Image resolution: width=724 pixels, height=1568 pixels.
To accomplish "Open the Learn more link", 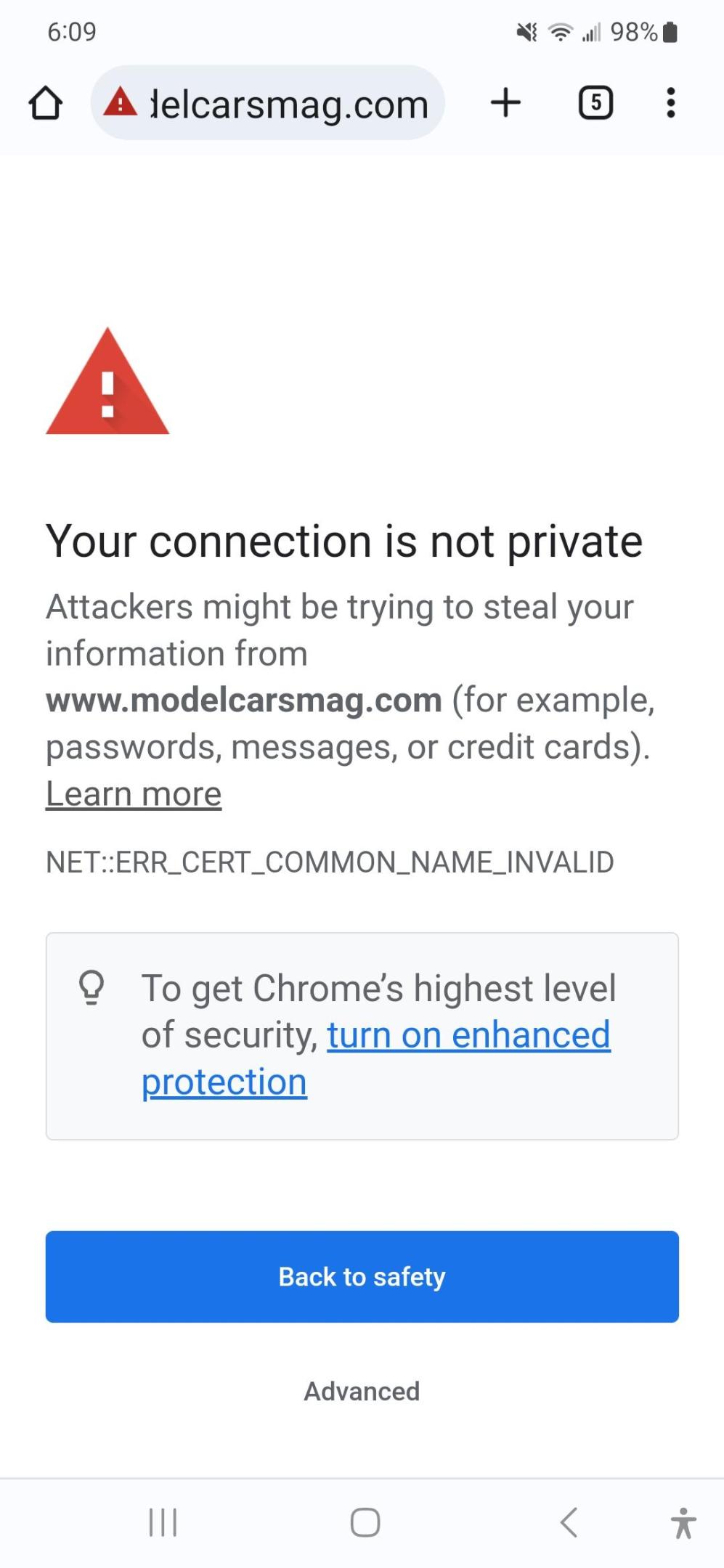I will pyautogui.click(x=133, y=793).
